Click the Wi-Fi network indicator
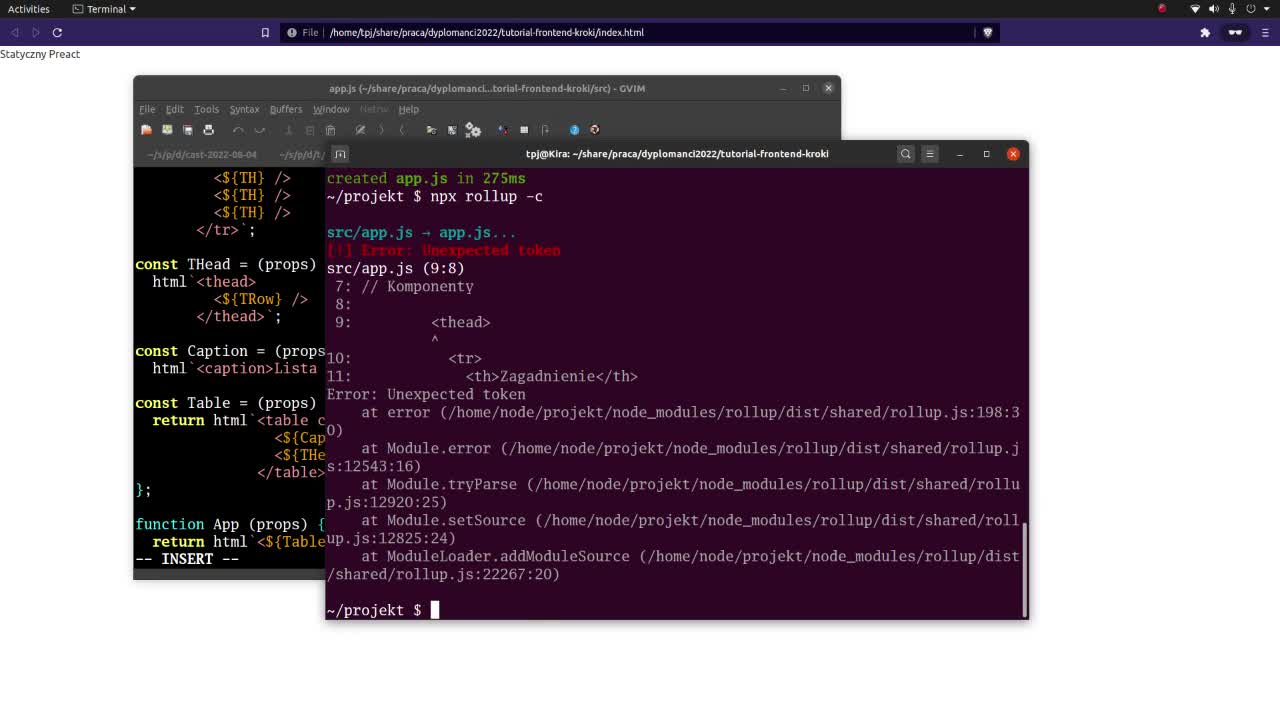The image size is (1280, 720). tap(1195, 9)
